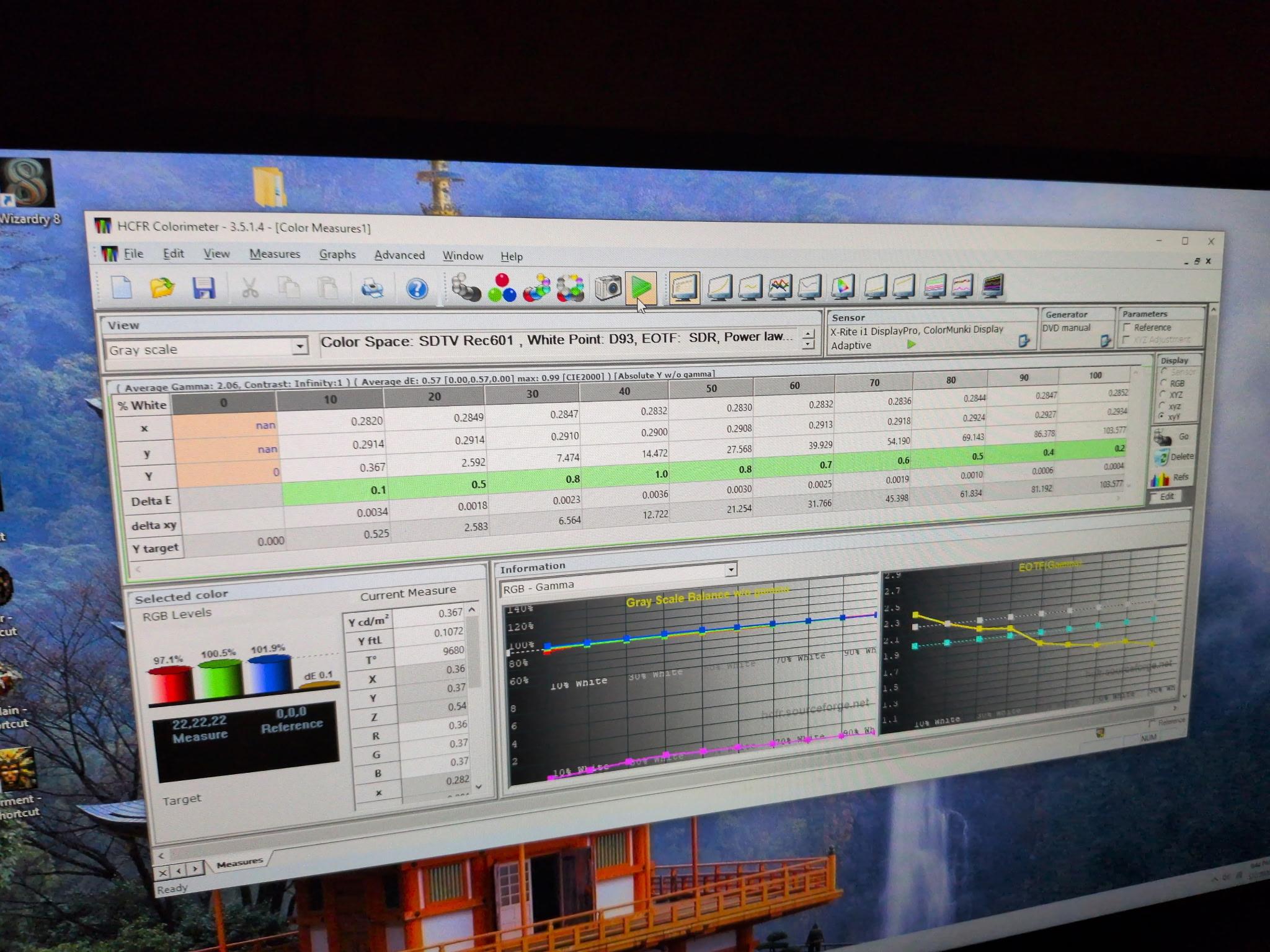Click the mixed gray and color spheres icon
Viewport: 1270px width, 952px height.
[537, 288]
